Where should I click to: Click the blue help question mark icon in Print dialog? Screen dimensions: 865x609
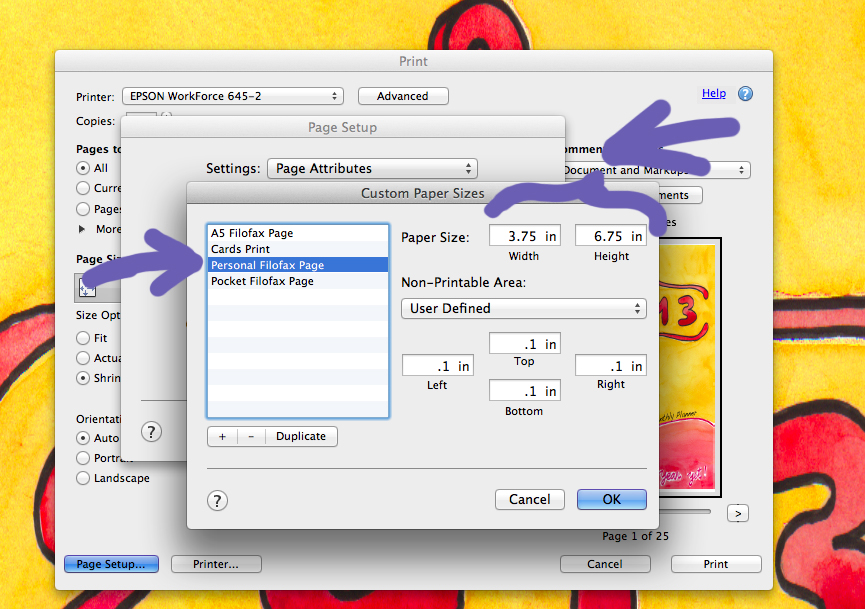tap(745, 94)
